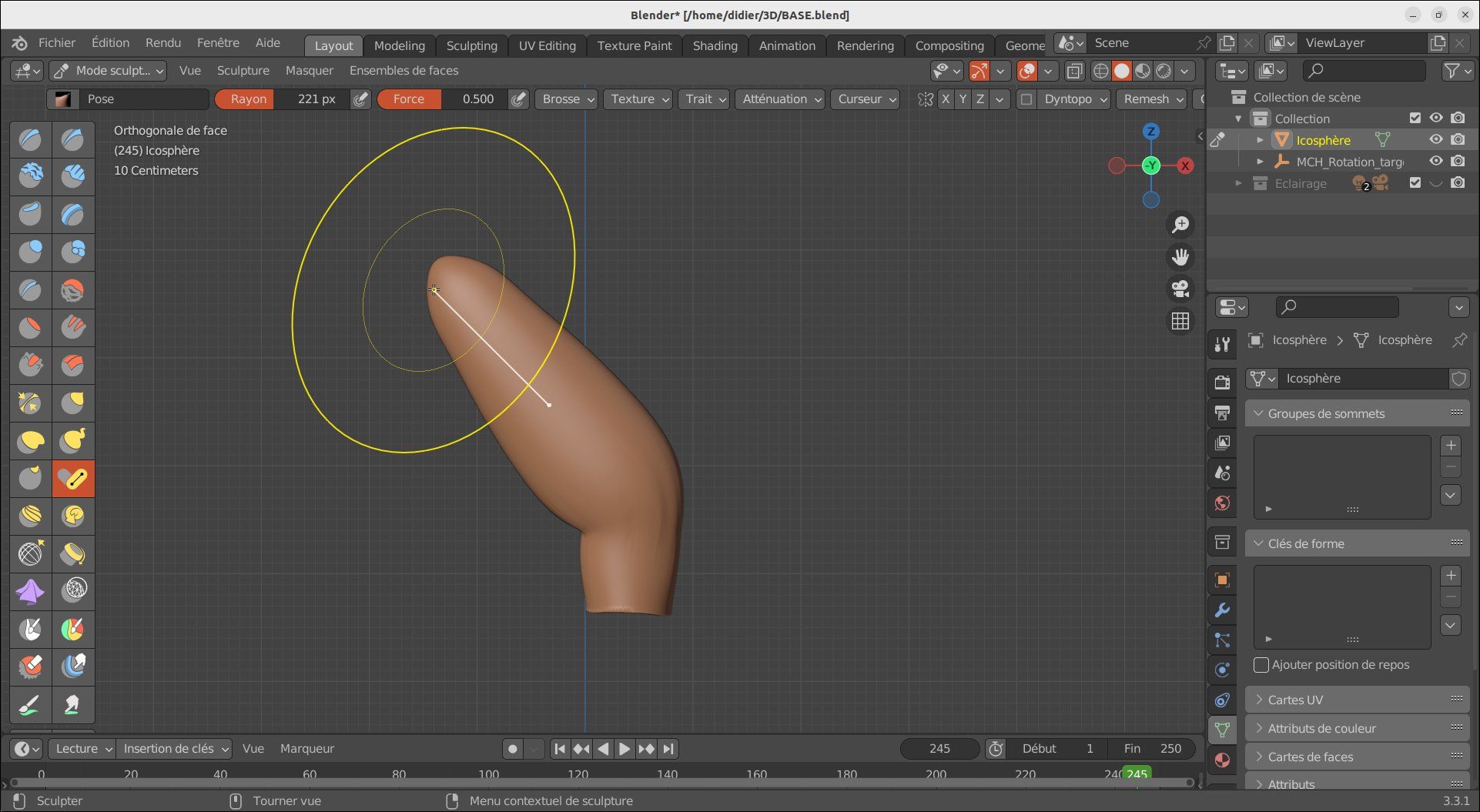Open the Fichier menu
The image size is (1480, 812).
click(x=57, y=43)
